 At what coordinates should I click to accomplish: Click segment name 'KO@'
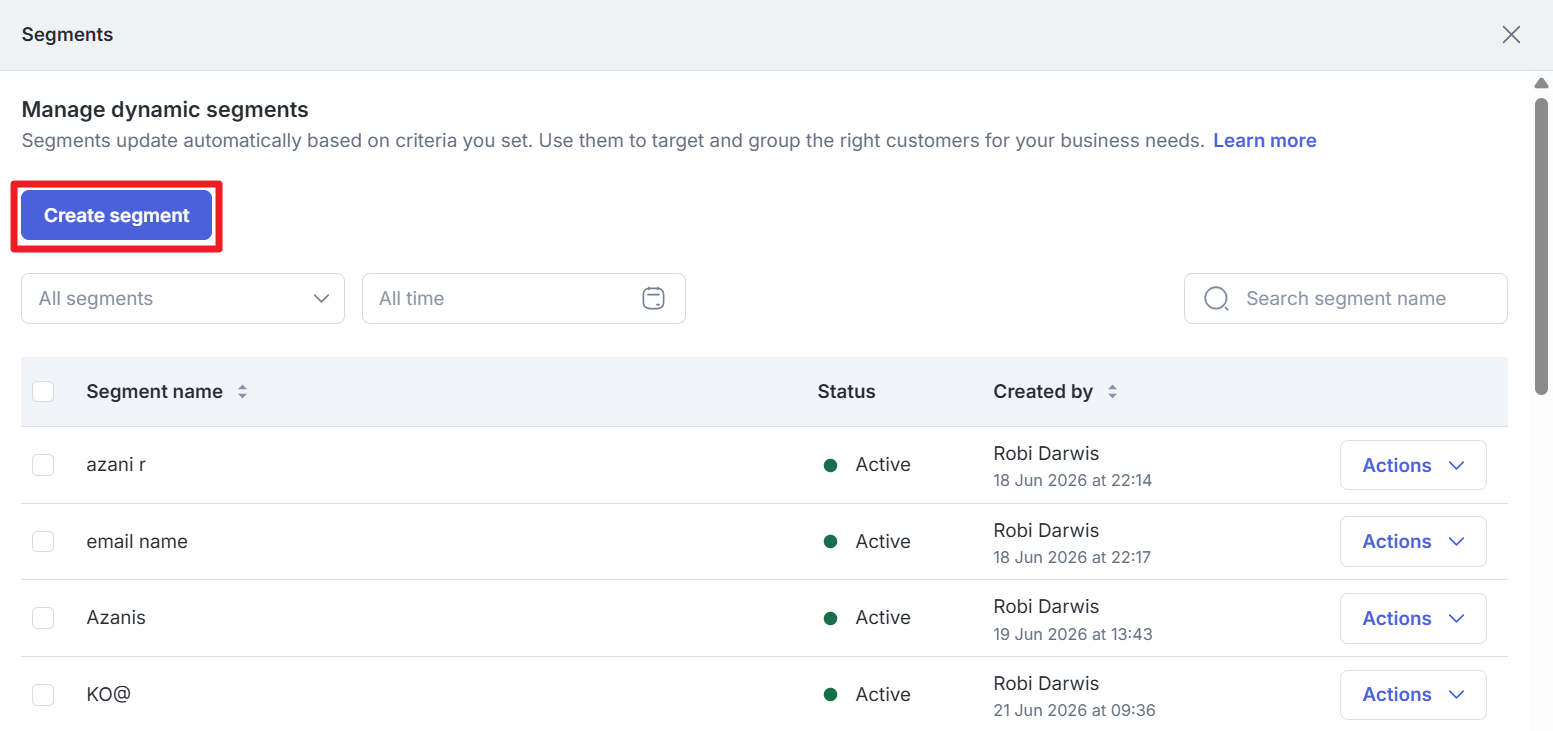click(x=109, y=694)
